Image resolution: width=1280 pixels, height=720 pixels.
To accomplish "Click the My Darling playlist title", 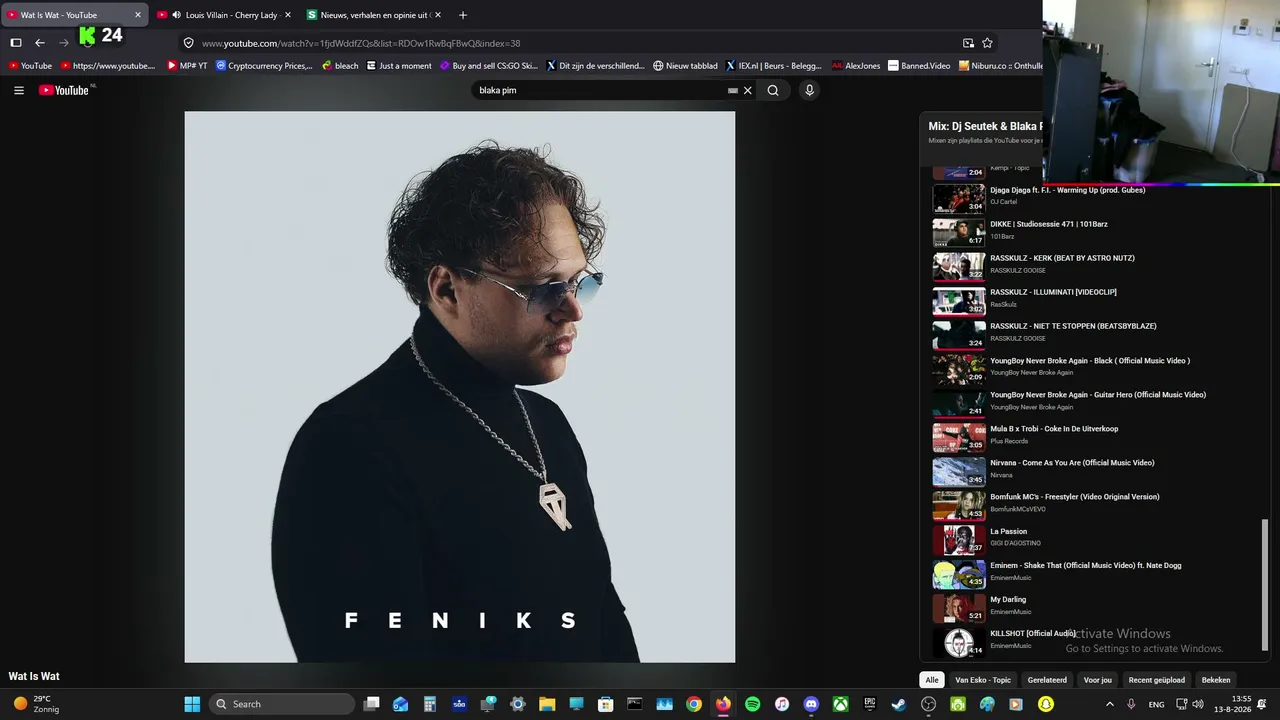I will 1008,600.
